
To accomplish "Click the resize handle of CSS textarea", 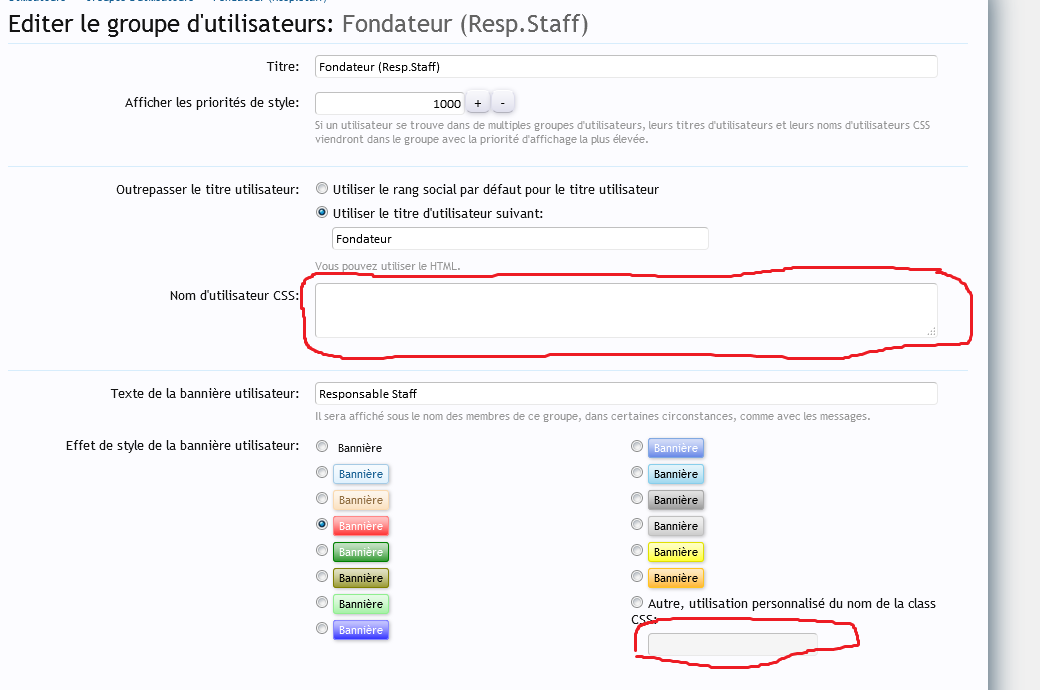I will tap(931, 331).
